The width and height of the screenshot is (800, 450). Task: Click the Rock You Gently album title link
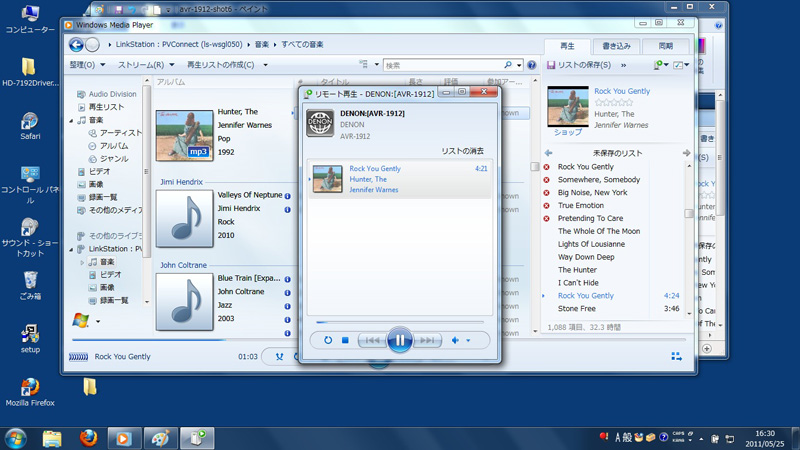pyautogui.click(x=622, y=91)
